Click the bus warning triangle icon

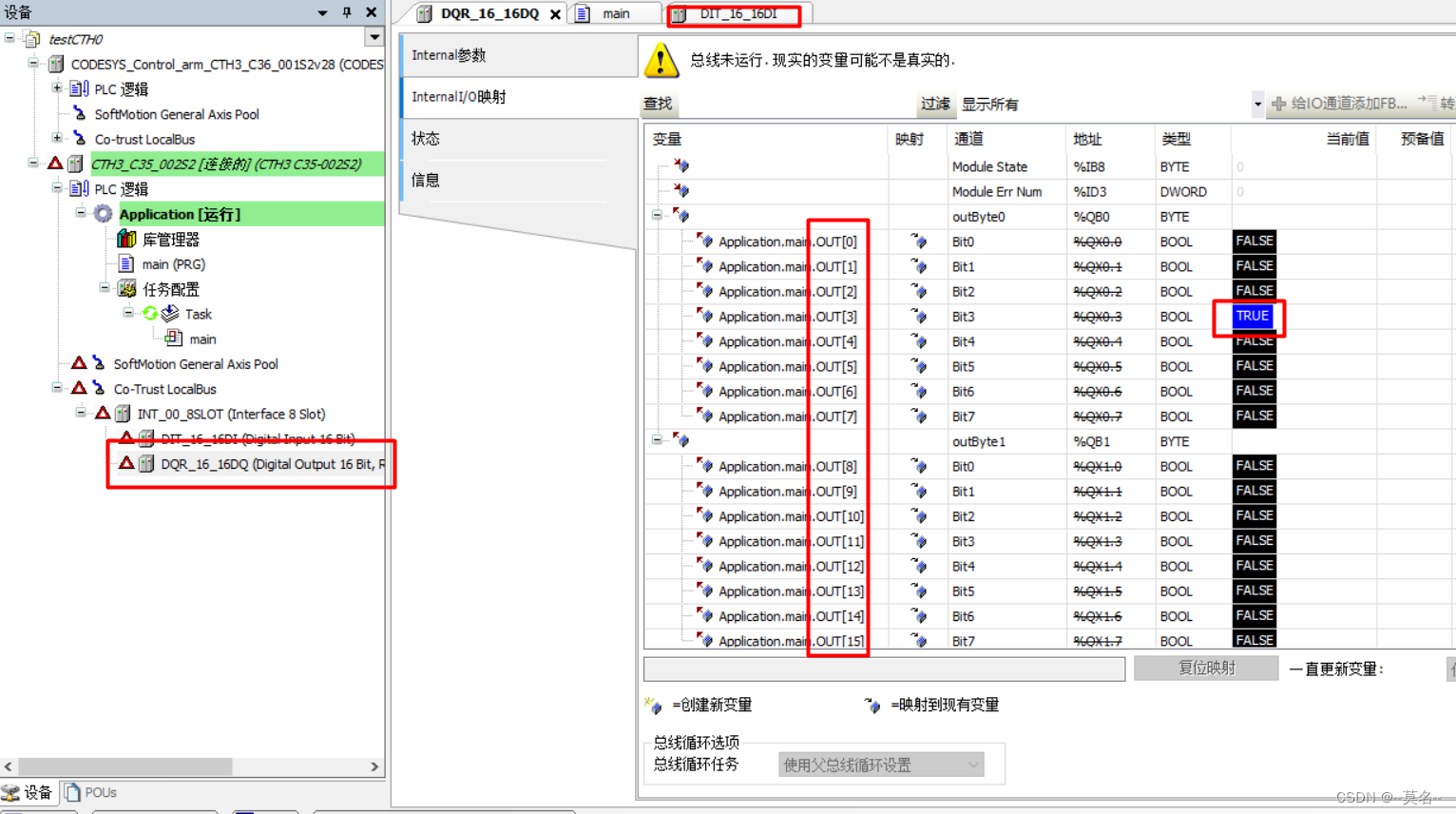[x=661, y=60]
